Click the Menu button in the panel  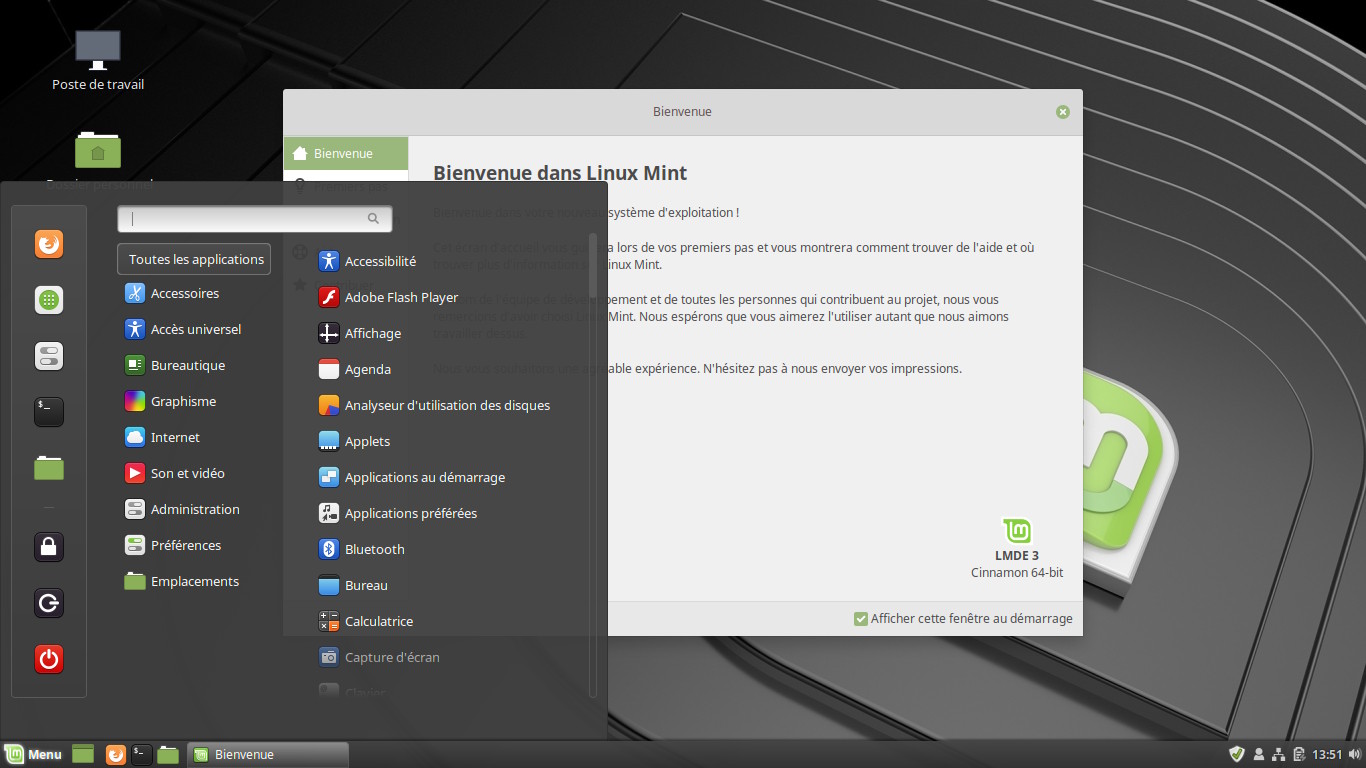coord(34,754)
